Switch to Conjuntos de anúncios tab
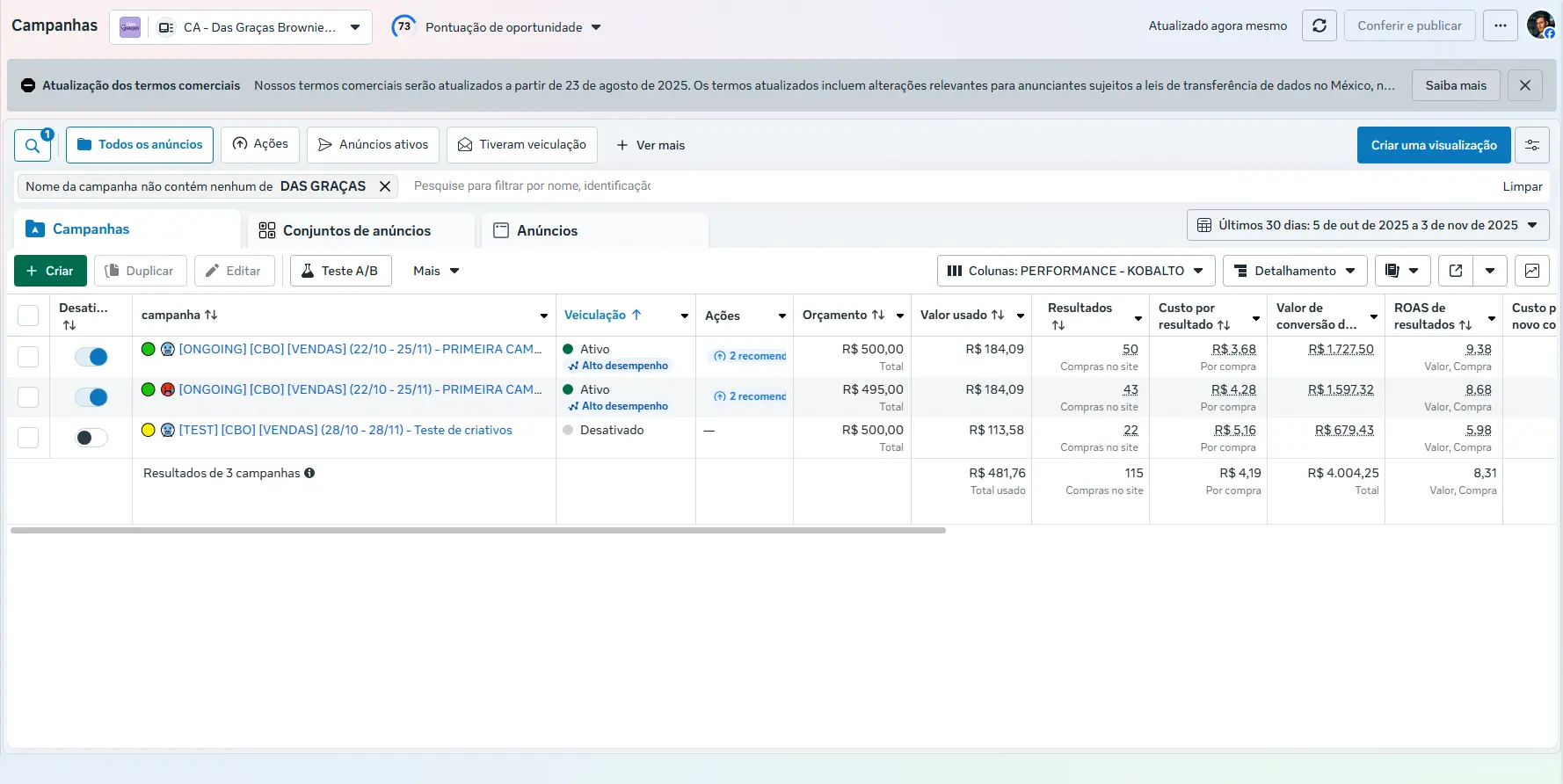The image size is (1563, 784). (356, 230)
